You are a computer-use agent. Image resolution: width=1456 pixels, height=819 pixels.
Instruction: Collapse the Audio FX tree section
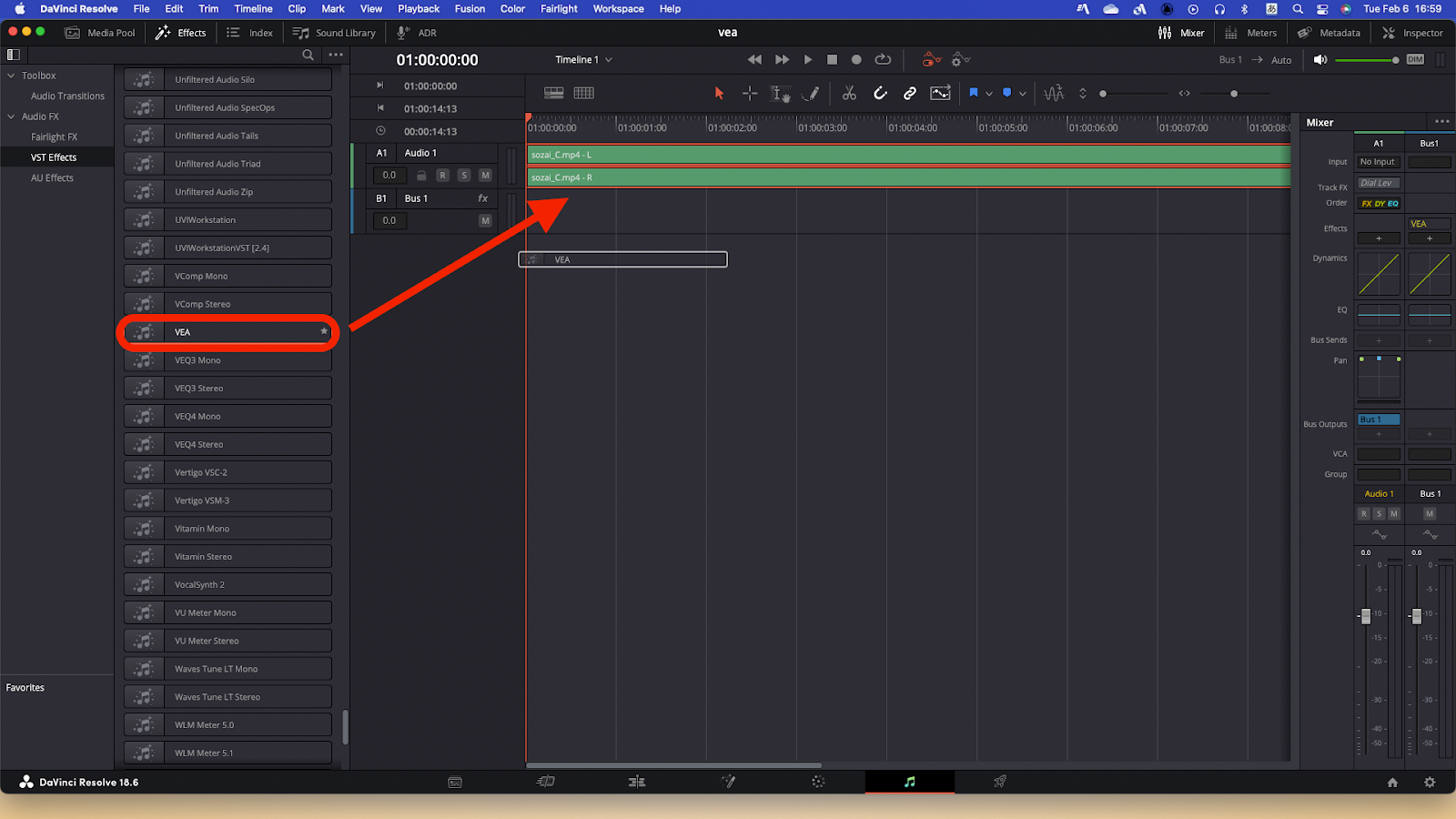click(11, 116)
